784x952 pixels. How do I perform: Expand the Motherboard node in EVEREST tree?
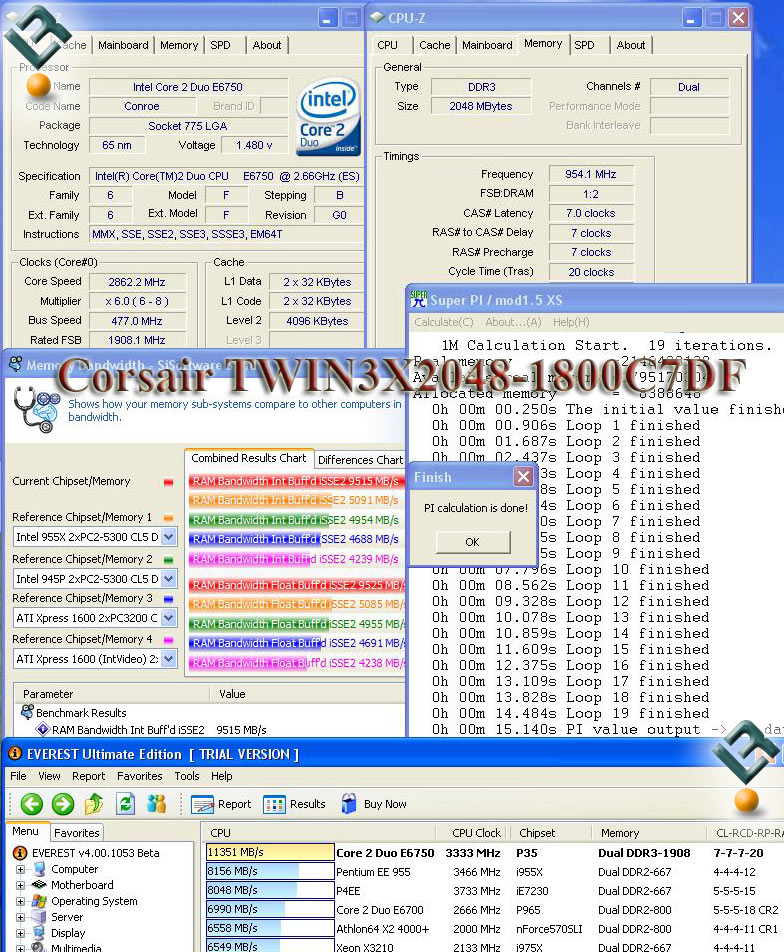pos(21,885)
